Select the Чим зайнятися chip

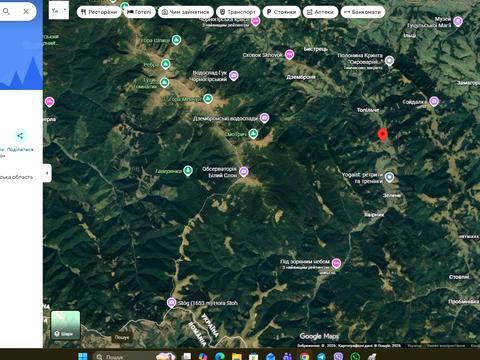pyautogui.click(x=186, y=12)
